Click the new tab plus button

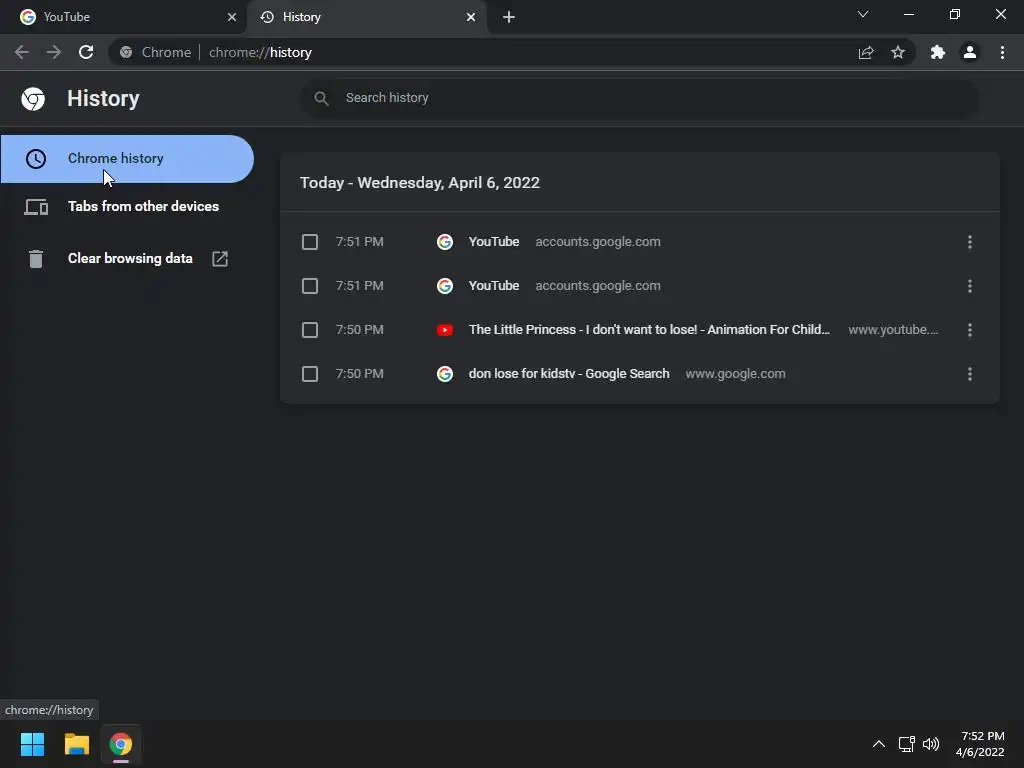[x=509, y=17]
